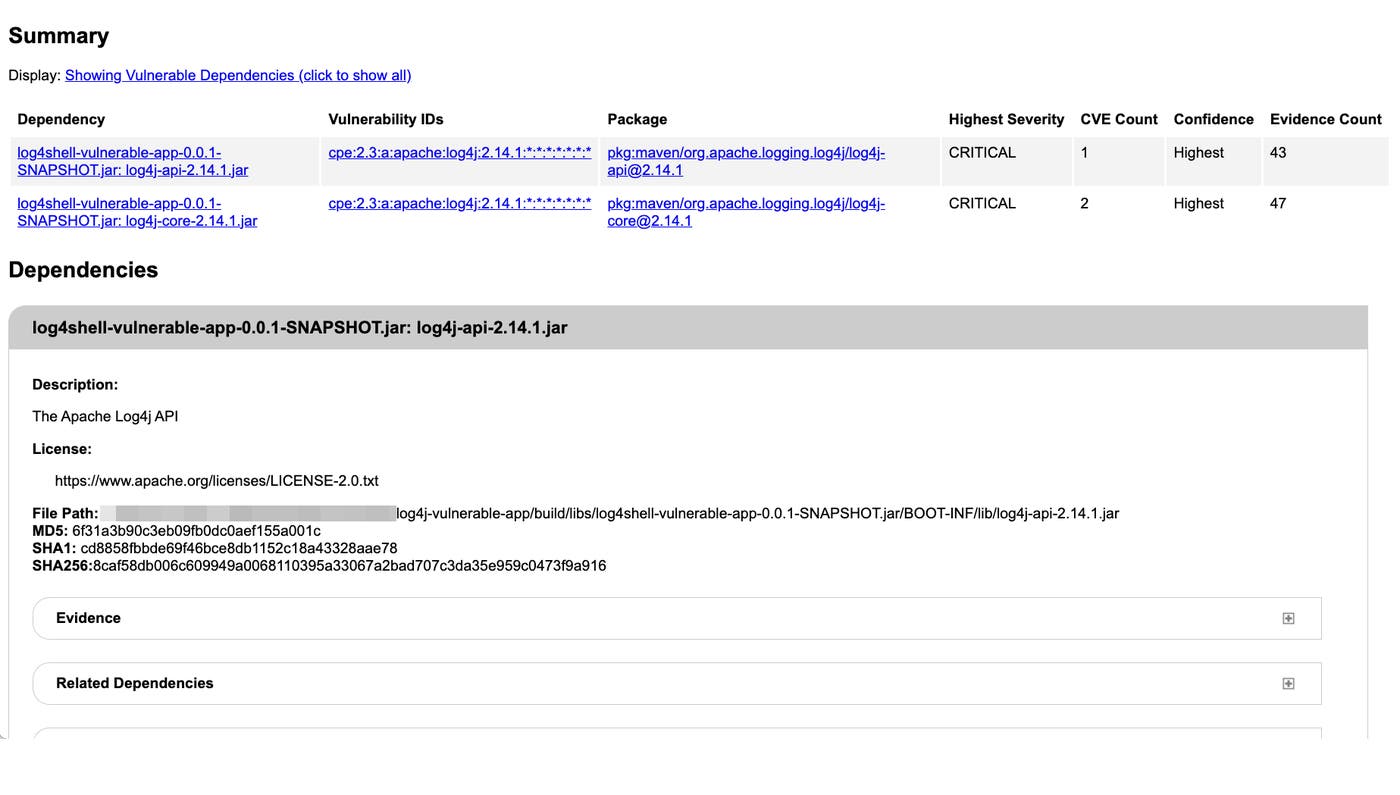
Task: Click the plus icon on Related Dependencies panel
Action: click(x=1288, y=683)
